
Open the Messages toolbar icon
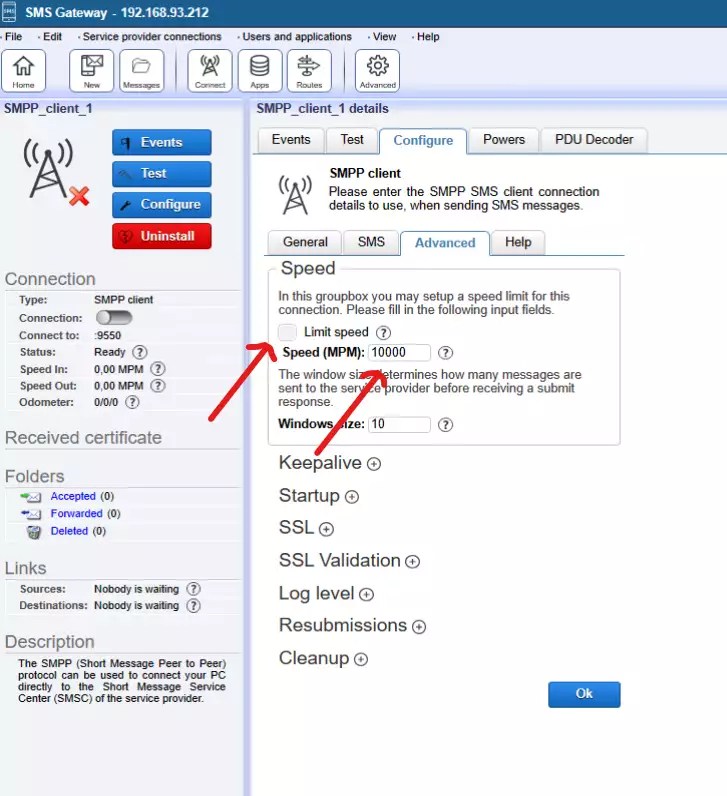coord(141,71)
